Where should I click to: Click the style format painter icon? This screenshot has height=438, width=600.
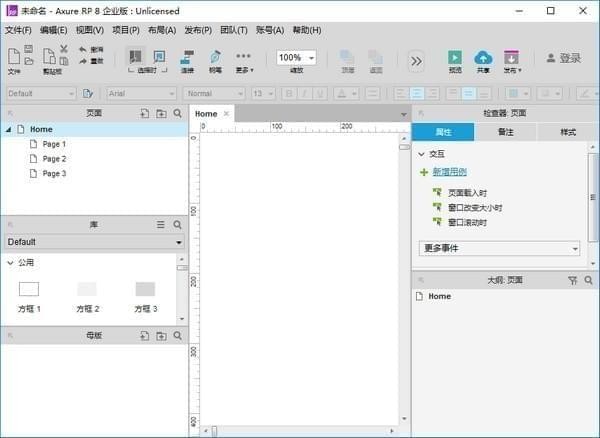(88, 94)
